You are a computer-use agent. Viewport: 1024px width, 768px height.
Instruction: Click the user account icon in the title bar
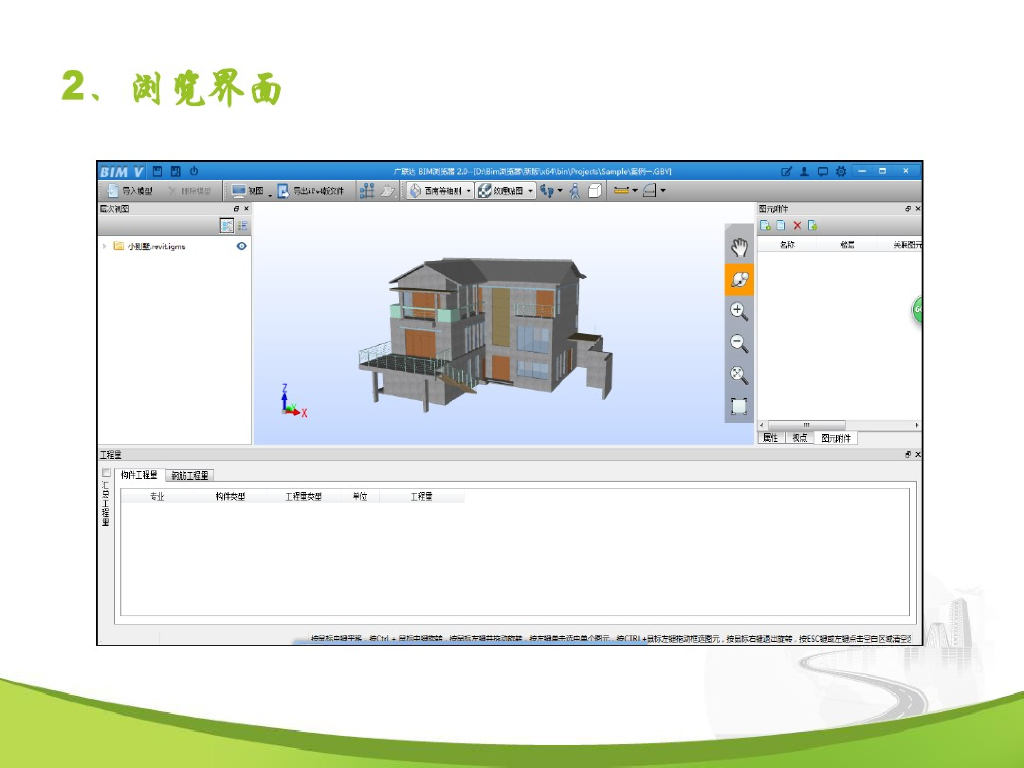tap(805, 172)
